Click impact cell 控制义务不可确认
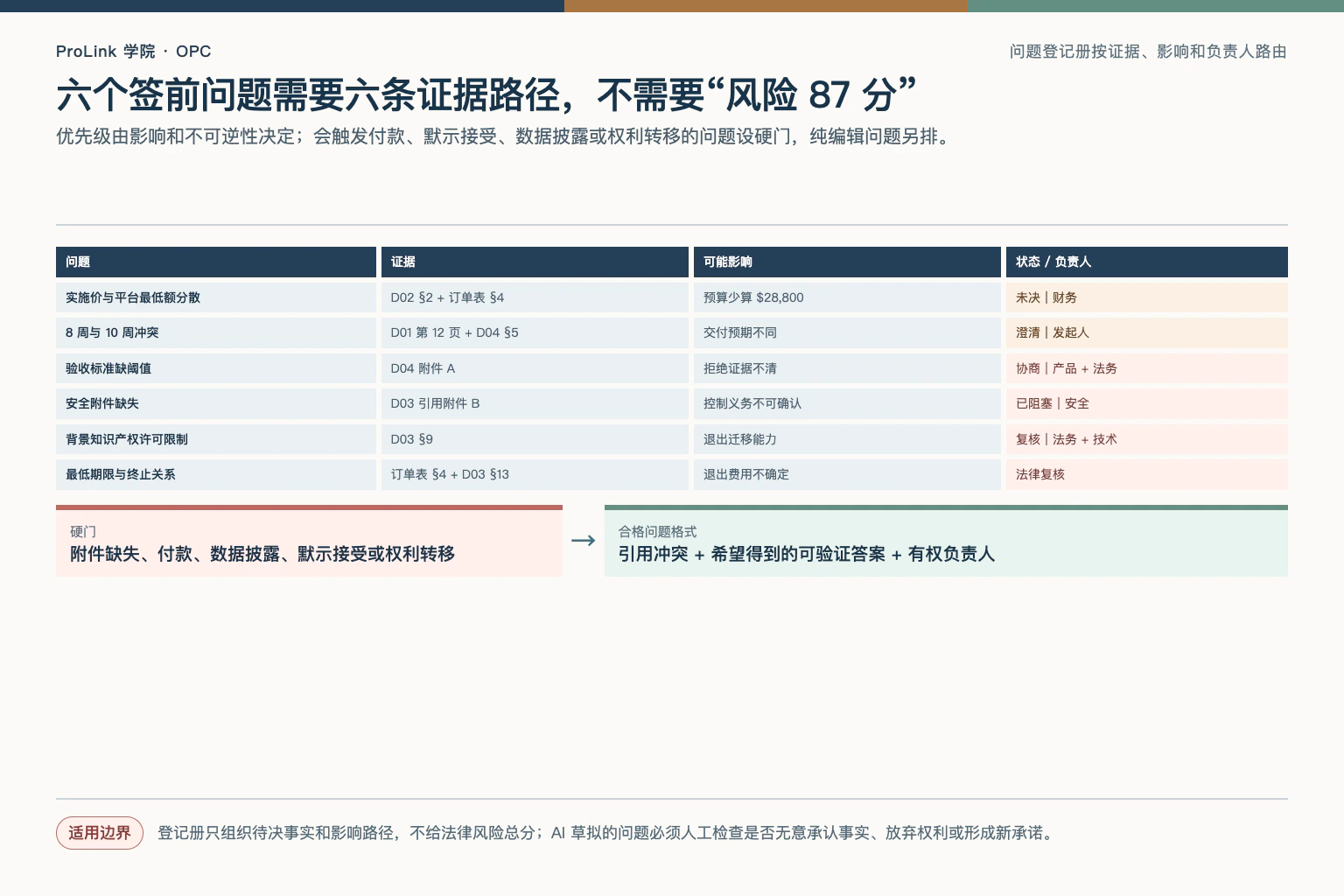 coord(847,403)
